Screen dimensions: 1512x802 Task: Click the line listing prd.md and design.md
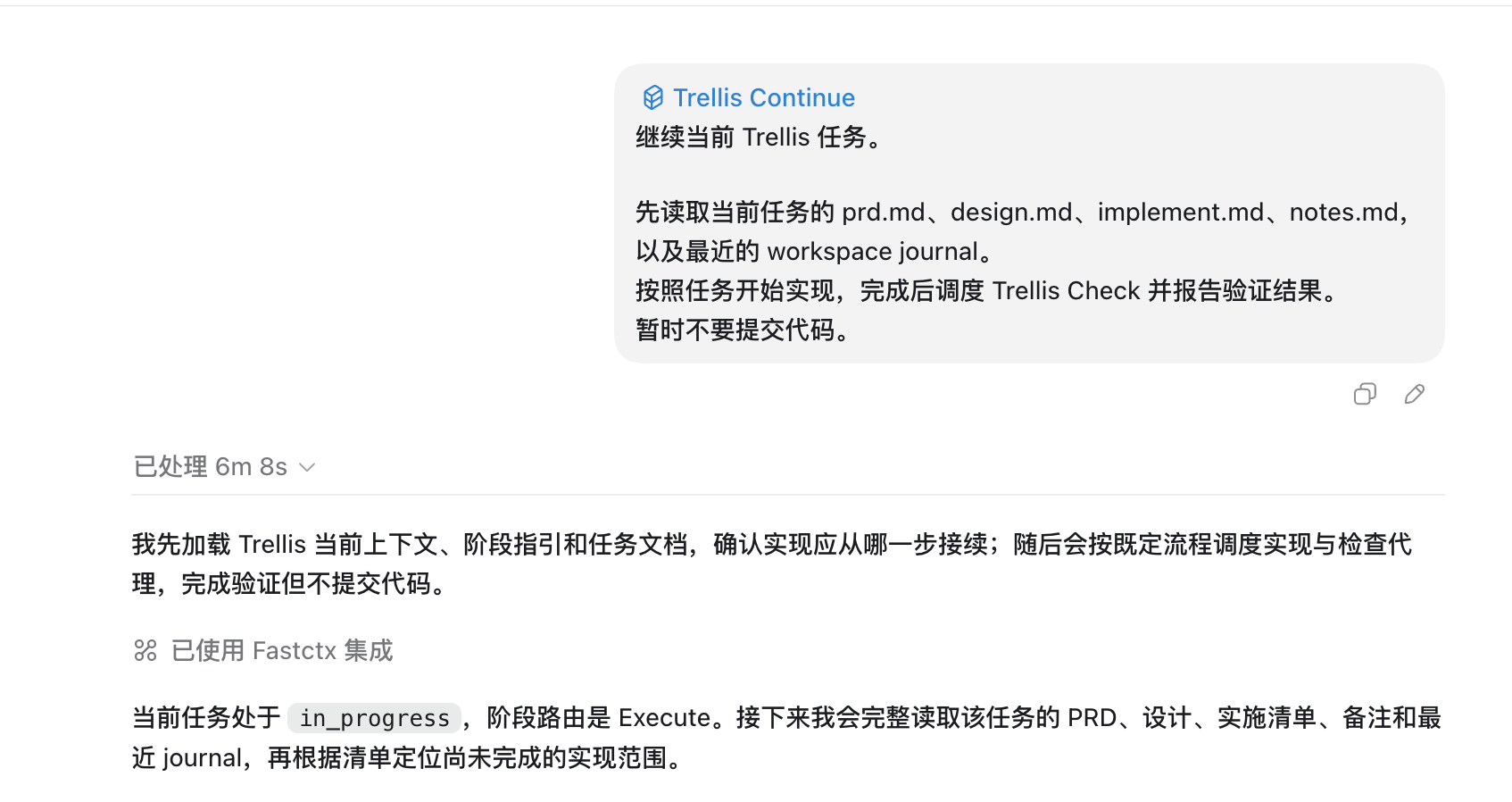pos(1024,213)
